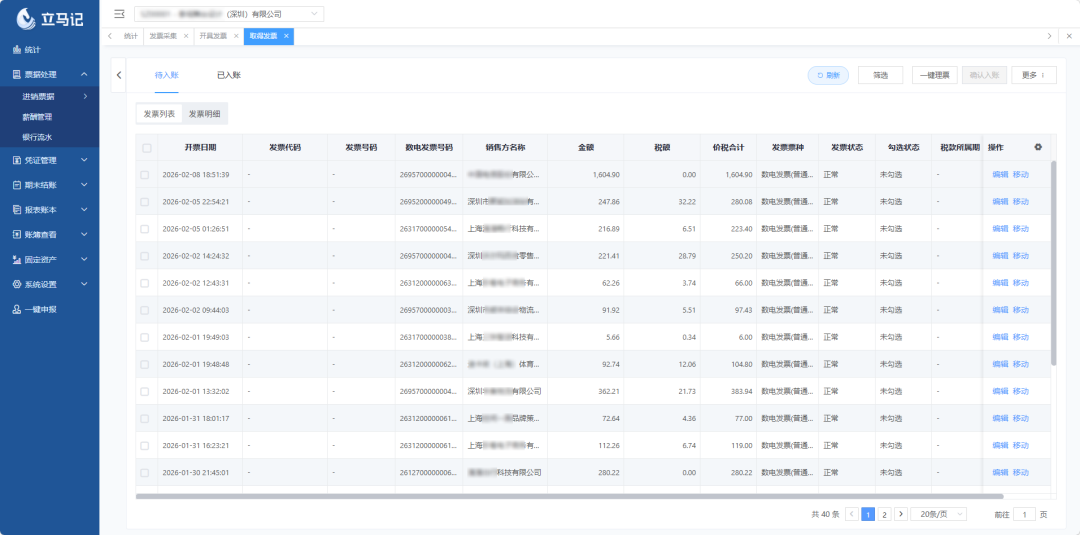This screenshot has height=535, width=1080.
Task: Open the 20条/页 page size dropdown
Action: click(942, 514)
